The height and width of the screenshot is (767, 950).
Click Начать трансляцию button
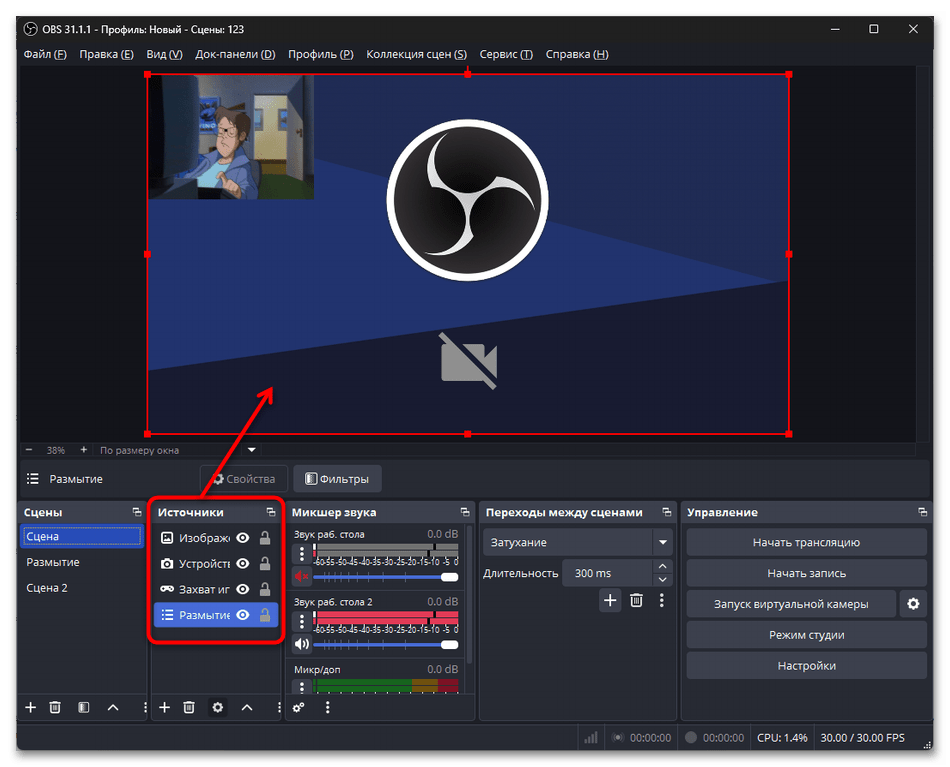pyautogui.click(x=806, y=542)
